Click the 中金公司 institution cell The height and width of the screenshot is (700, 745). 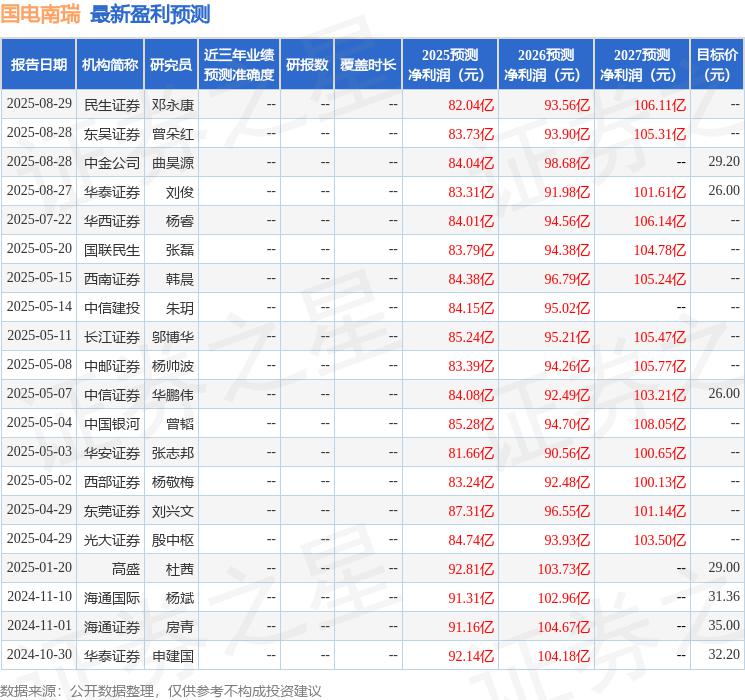point(112,163)
